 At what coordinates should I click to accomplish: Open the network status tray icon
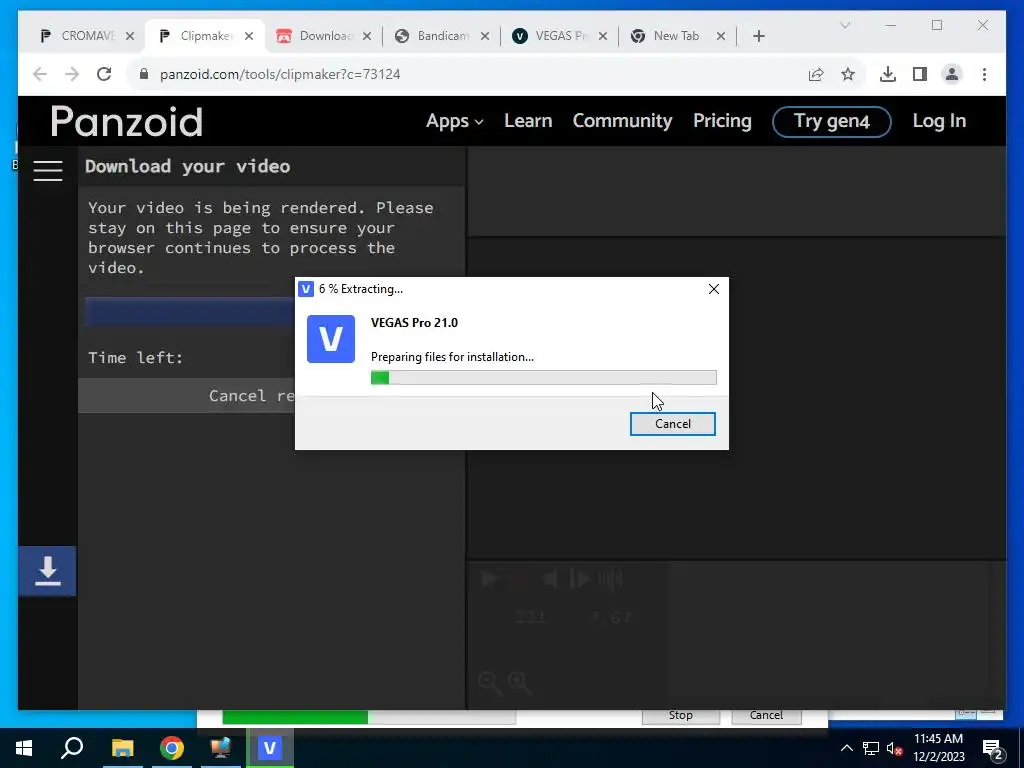tap(871, 748)
